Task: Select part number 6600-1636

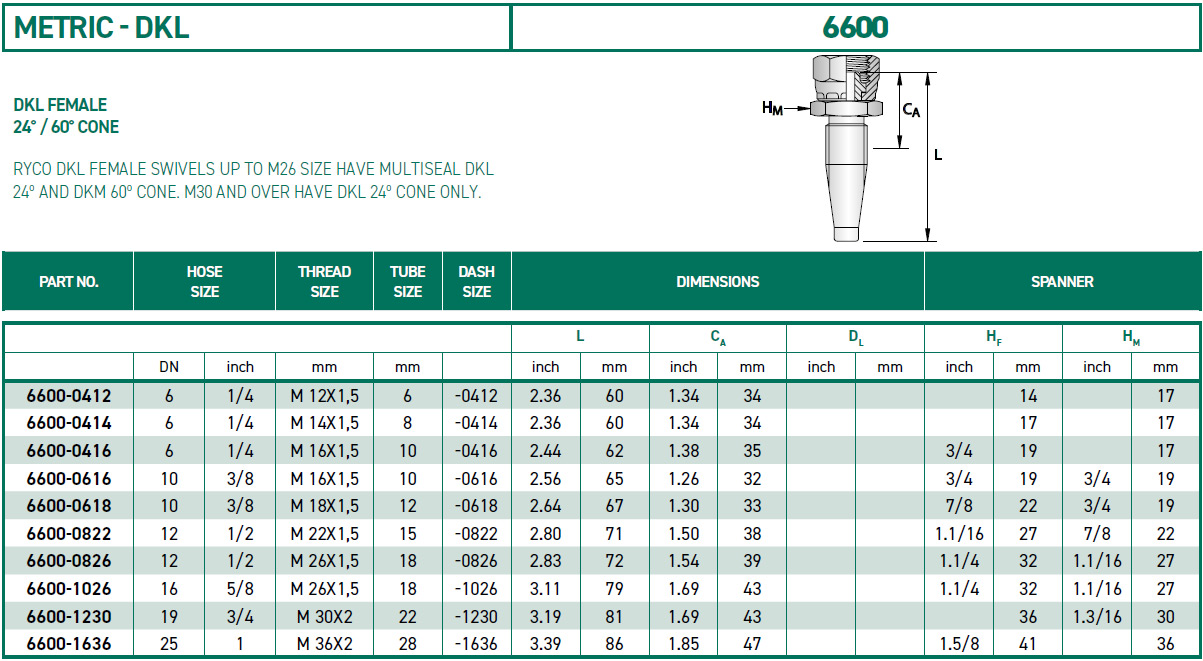Action: 69,643
